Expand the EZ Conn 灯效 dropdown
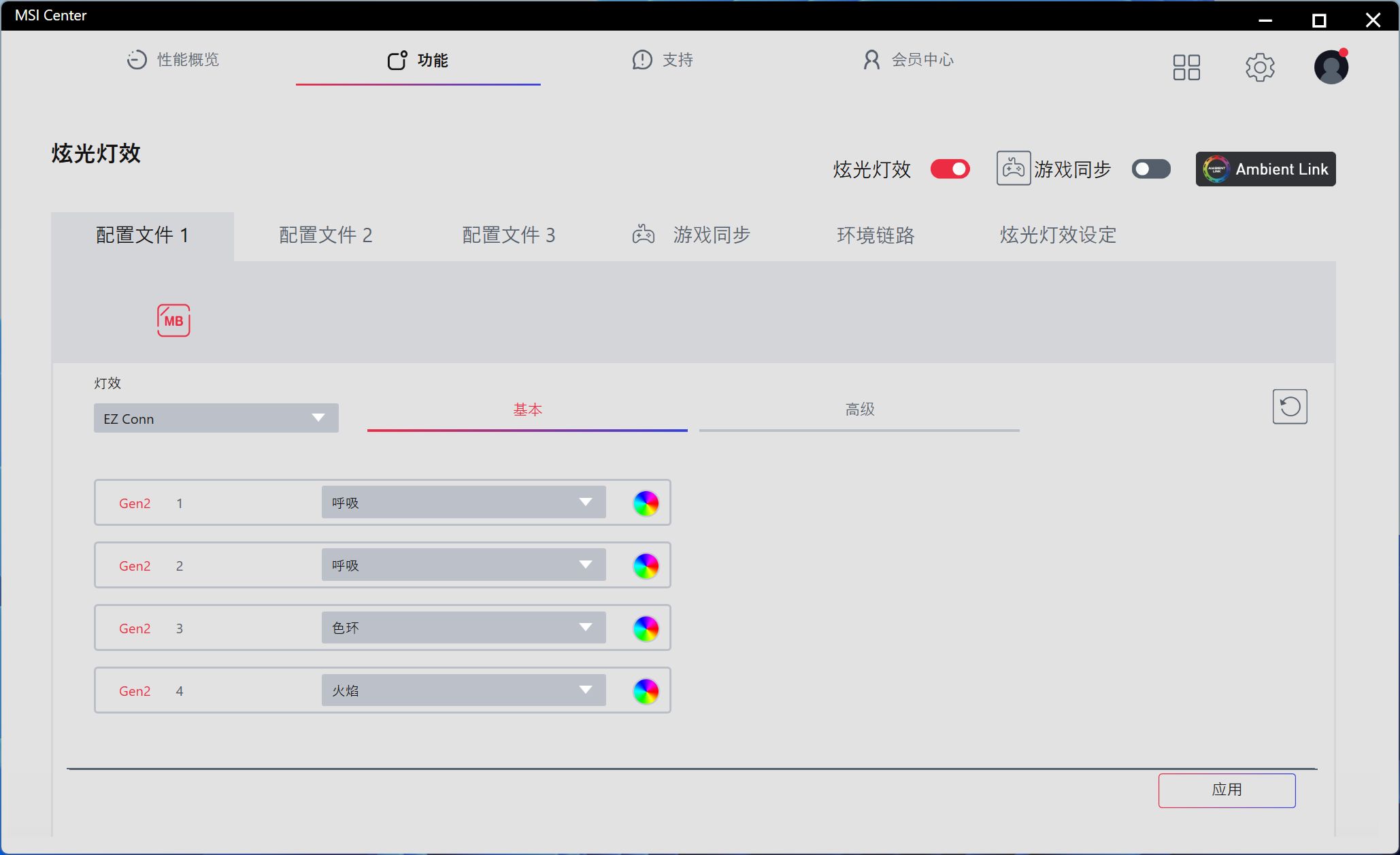 (x=216, y=418)
